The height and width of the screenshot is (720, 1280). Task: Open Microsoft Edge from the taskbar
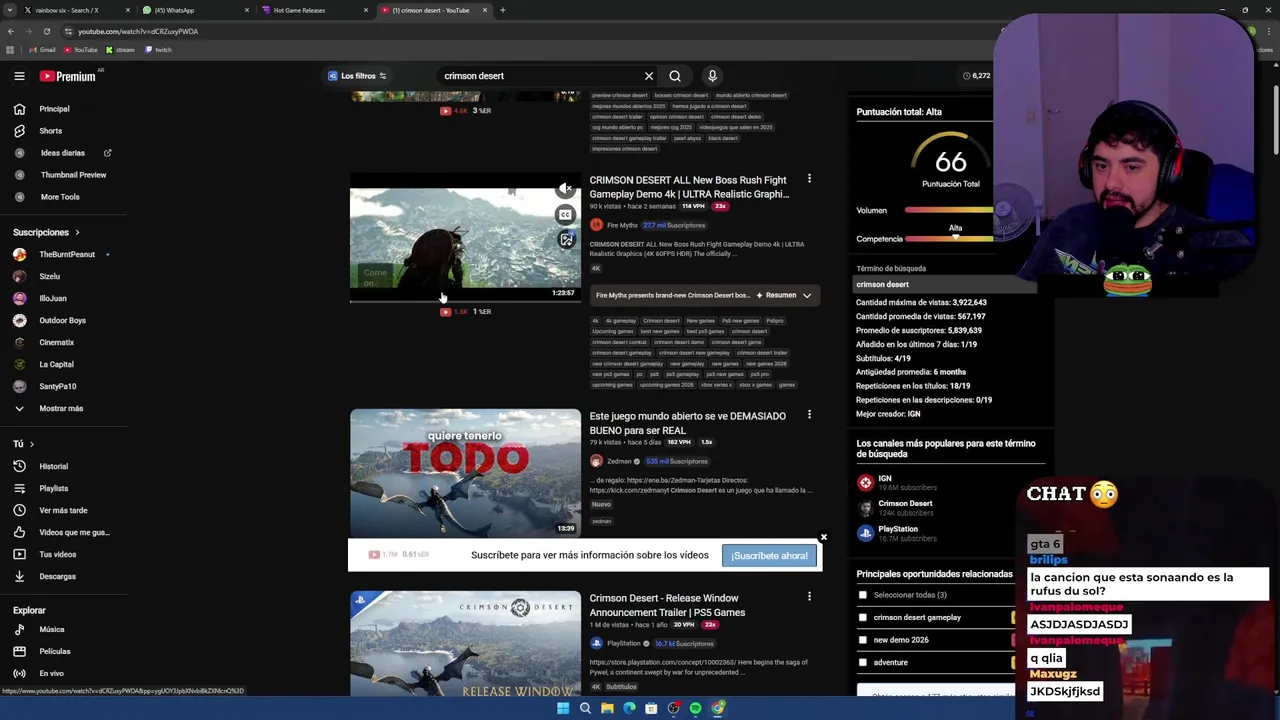coord(629,708)
